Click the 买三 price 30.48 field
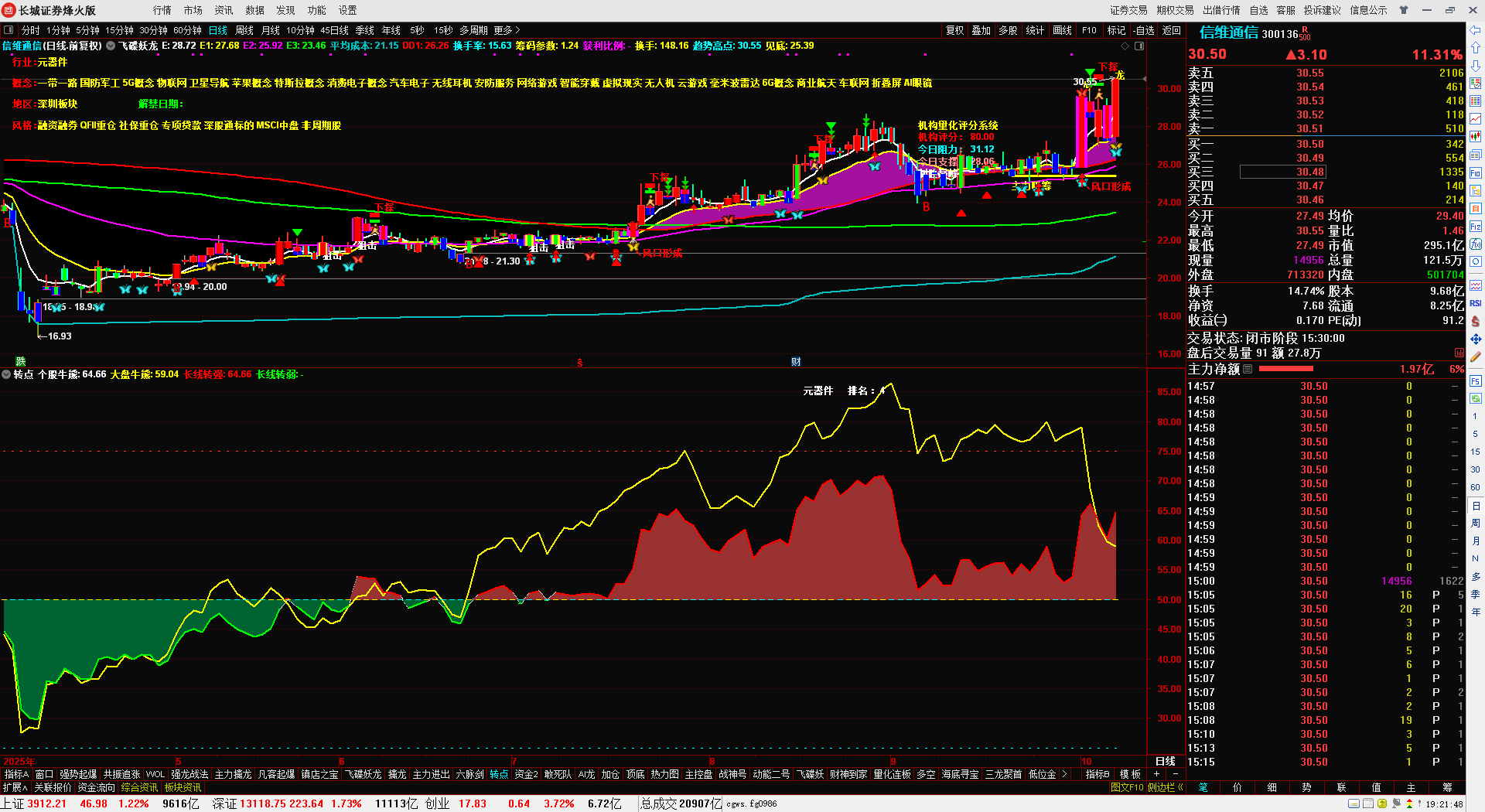This screenshot has height=812, width=1485. point(1282,172)
